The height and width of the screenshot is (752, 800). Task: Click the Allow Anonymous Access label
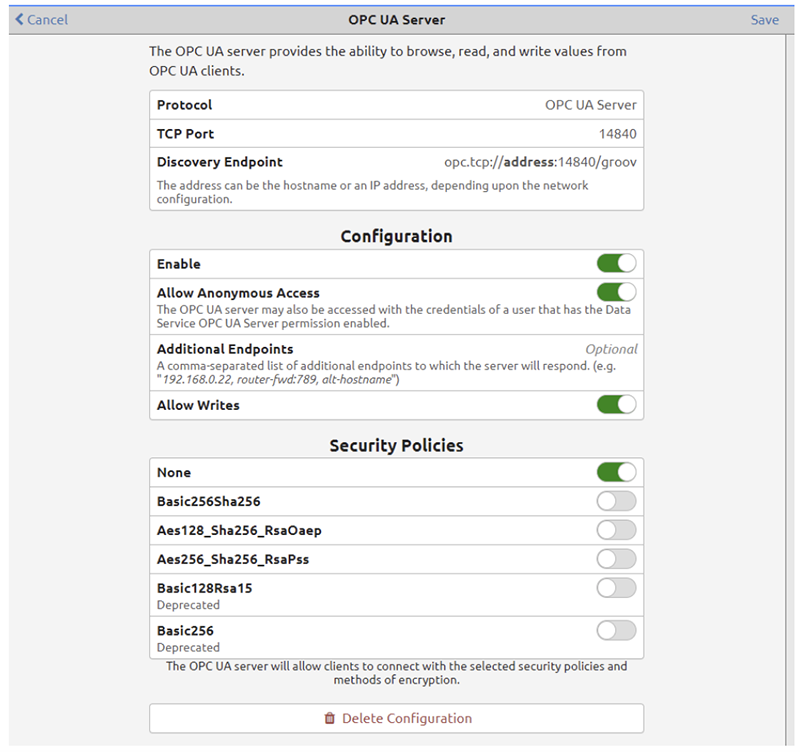point(238,293)
